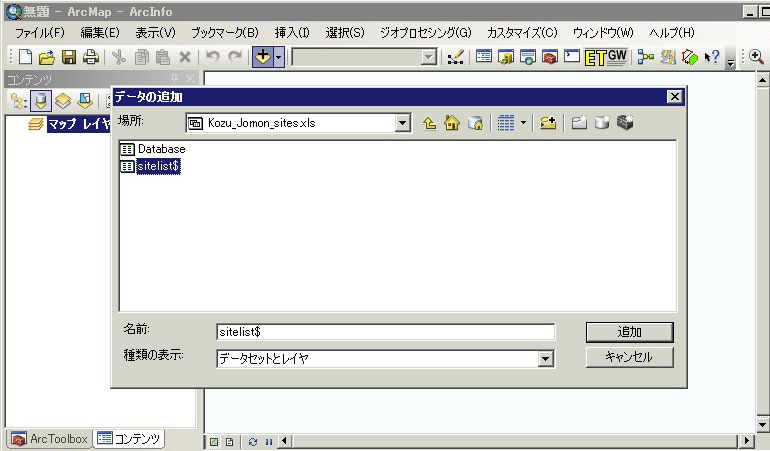Switch to the コンテンツ bottom tab
This screenshot has height=451, width=770.
pyautogui.click(x=128, y=438)
